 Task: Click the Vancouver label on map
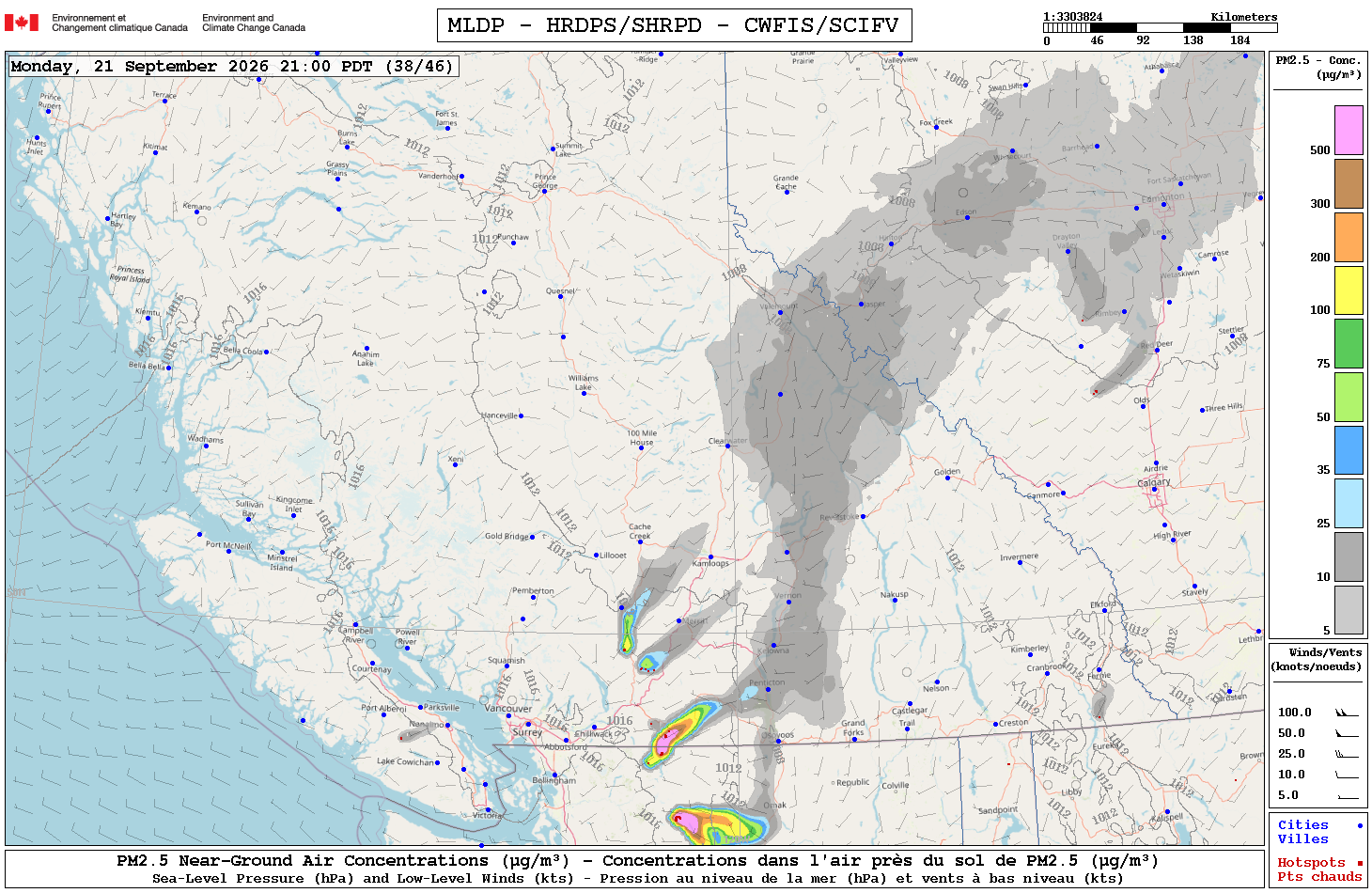pyautogui.click(x=508, y=708)
